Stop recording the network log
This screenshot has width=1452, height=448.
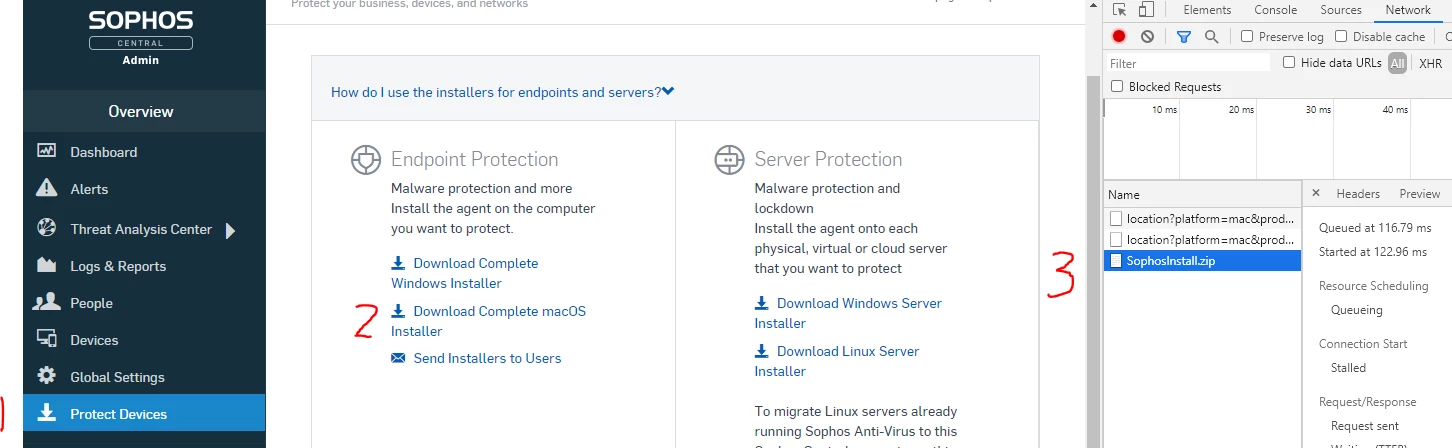(1119, 36)
